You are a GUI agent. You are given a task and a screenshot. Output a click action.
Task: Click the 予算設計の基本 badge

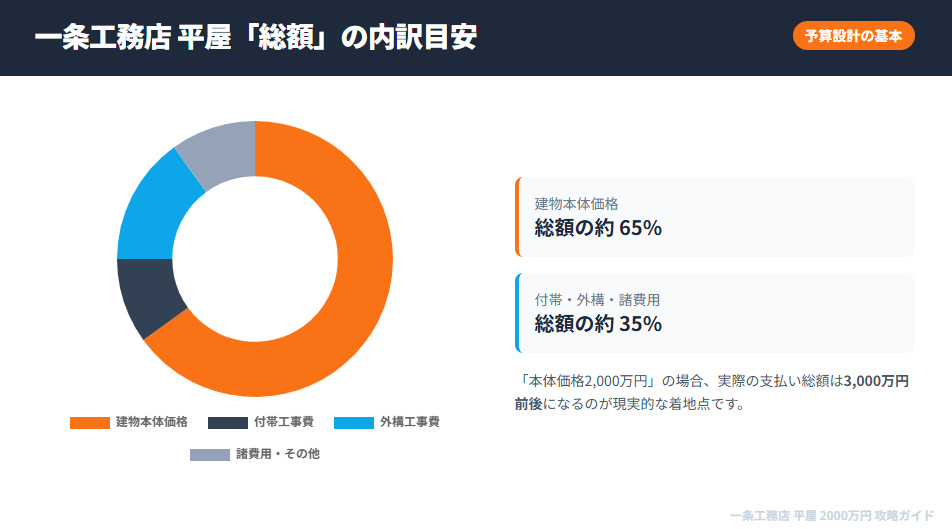pos(853,35)
